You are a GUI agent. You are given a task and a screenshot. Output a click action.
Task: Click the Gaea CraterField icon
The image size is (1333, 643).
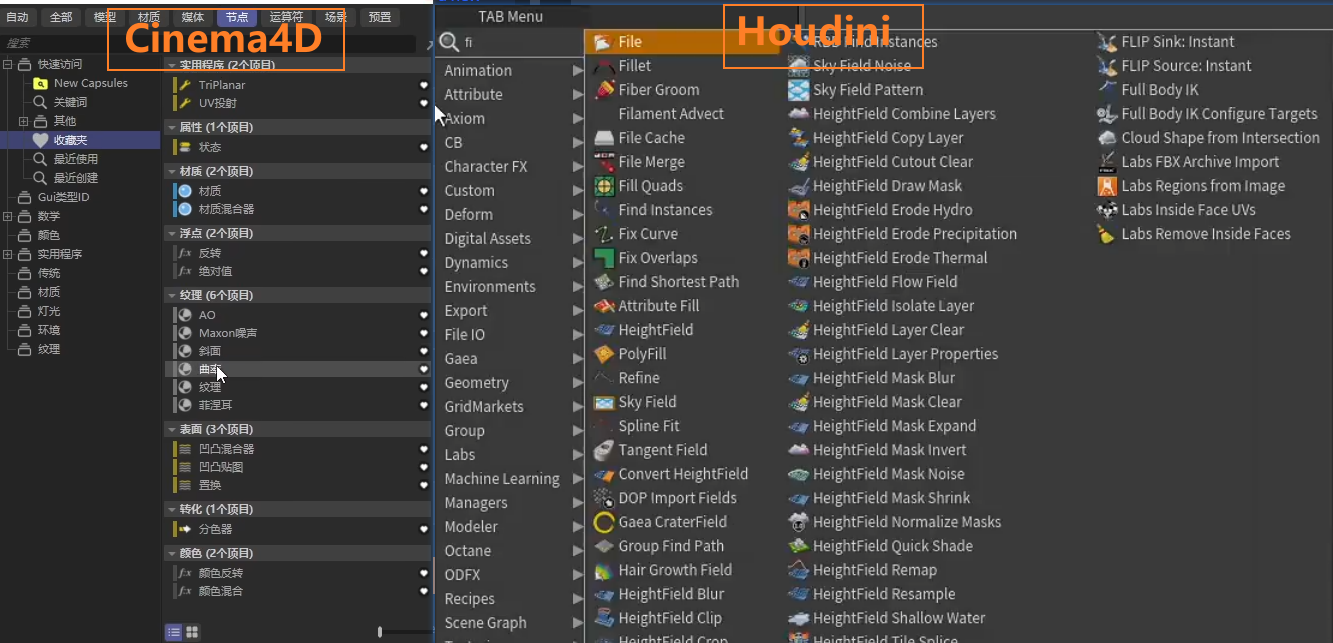click(603, 522)
